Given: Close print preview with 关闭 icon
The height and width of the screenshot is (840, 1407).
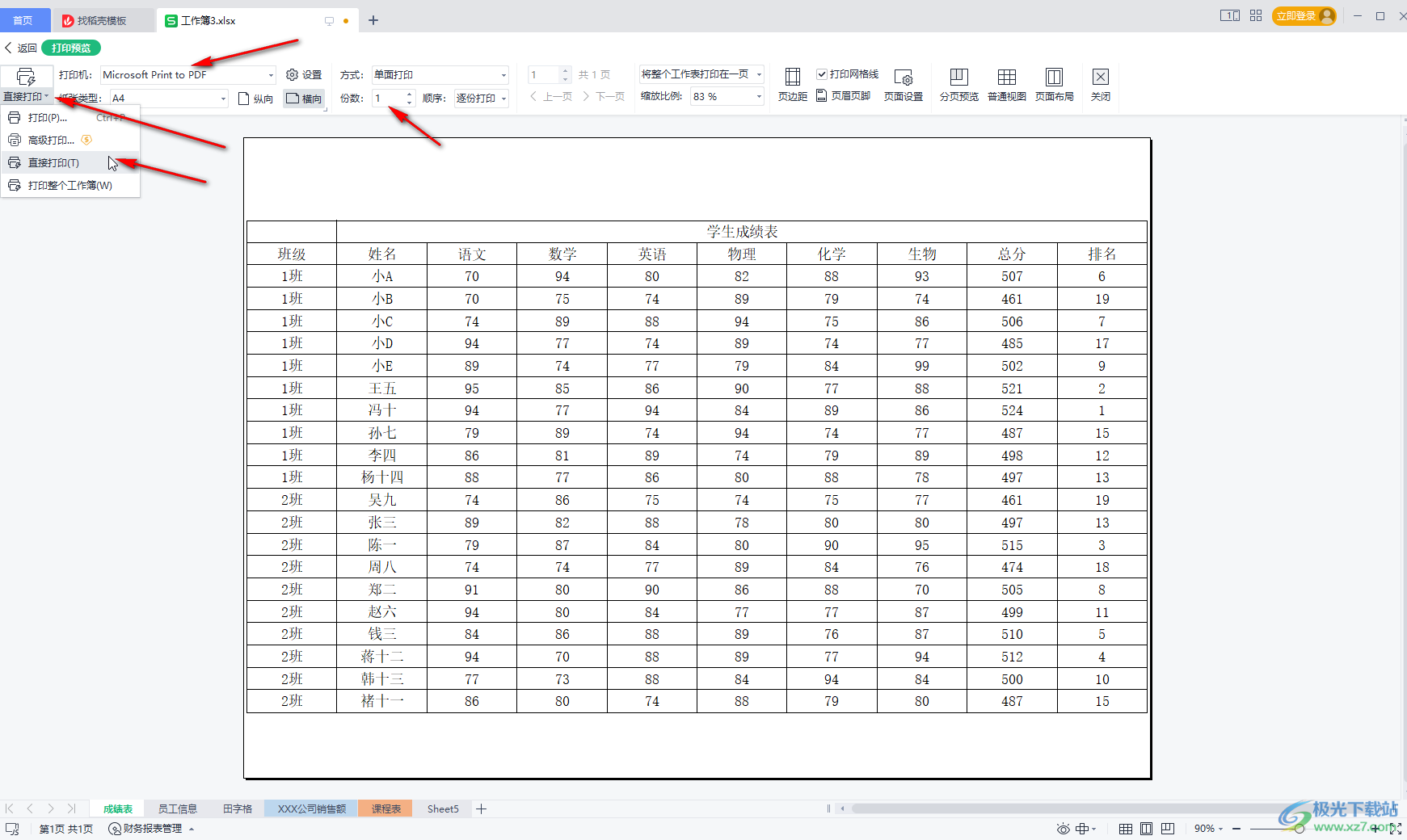Looking at the screenshot, I should 1101,85.
